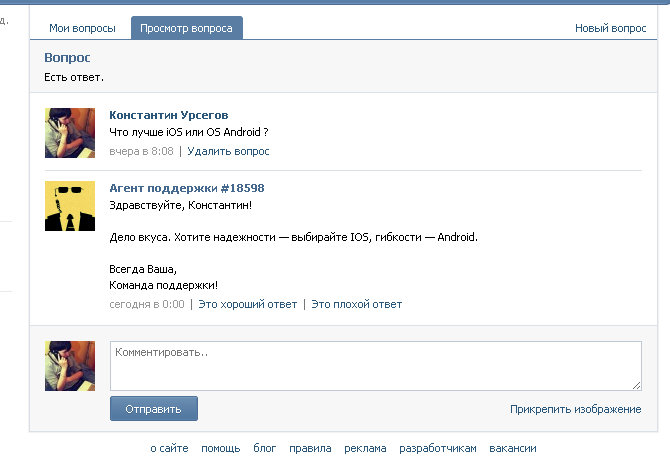Image resolution: width=670 pixels, height=464 pixels.
Task: Open the правила footer link
Action: click(310, 449)
